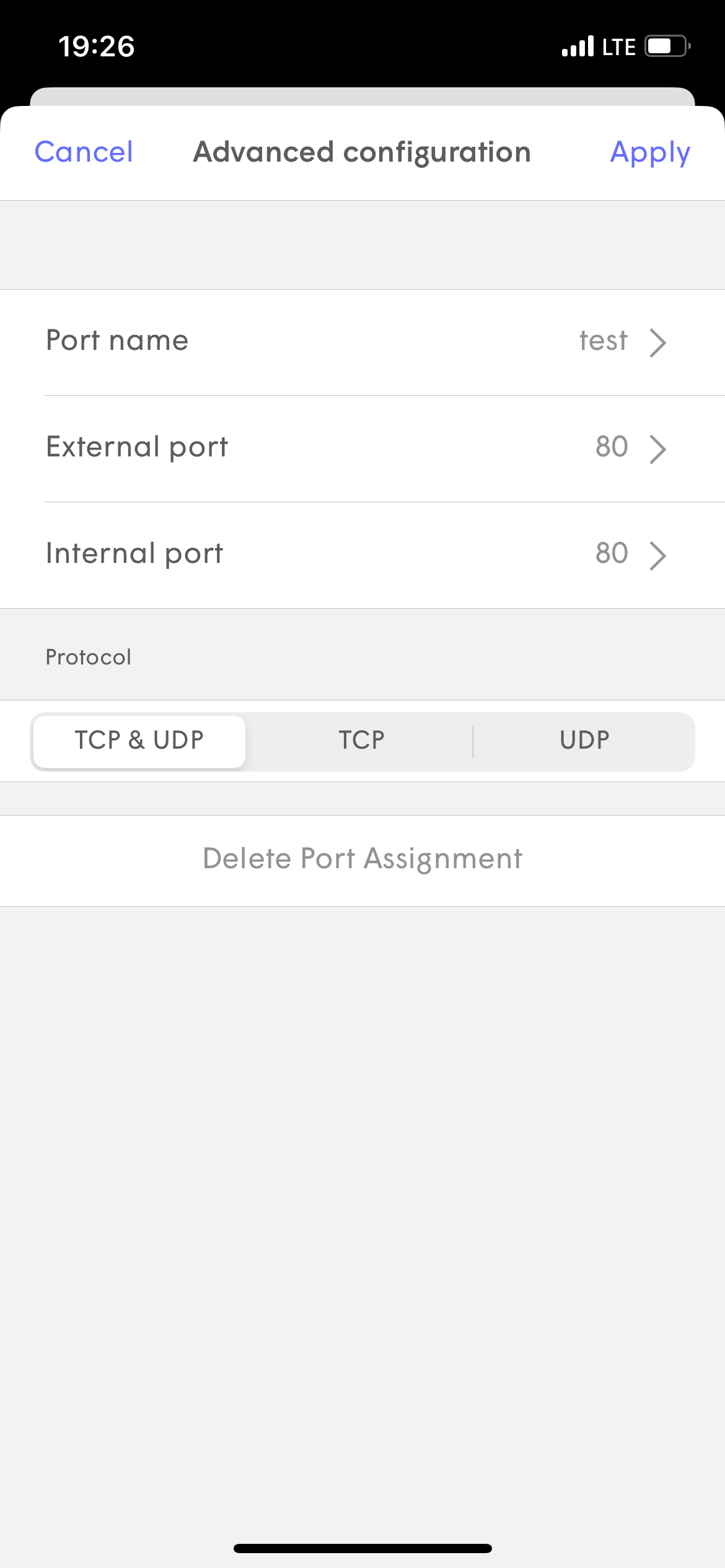
Task: Tap the Internal port label
Action: [134, 554]
